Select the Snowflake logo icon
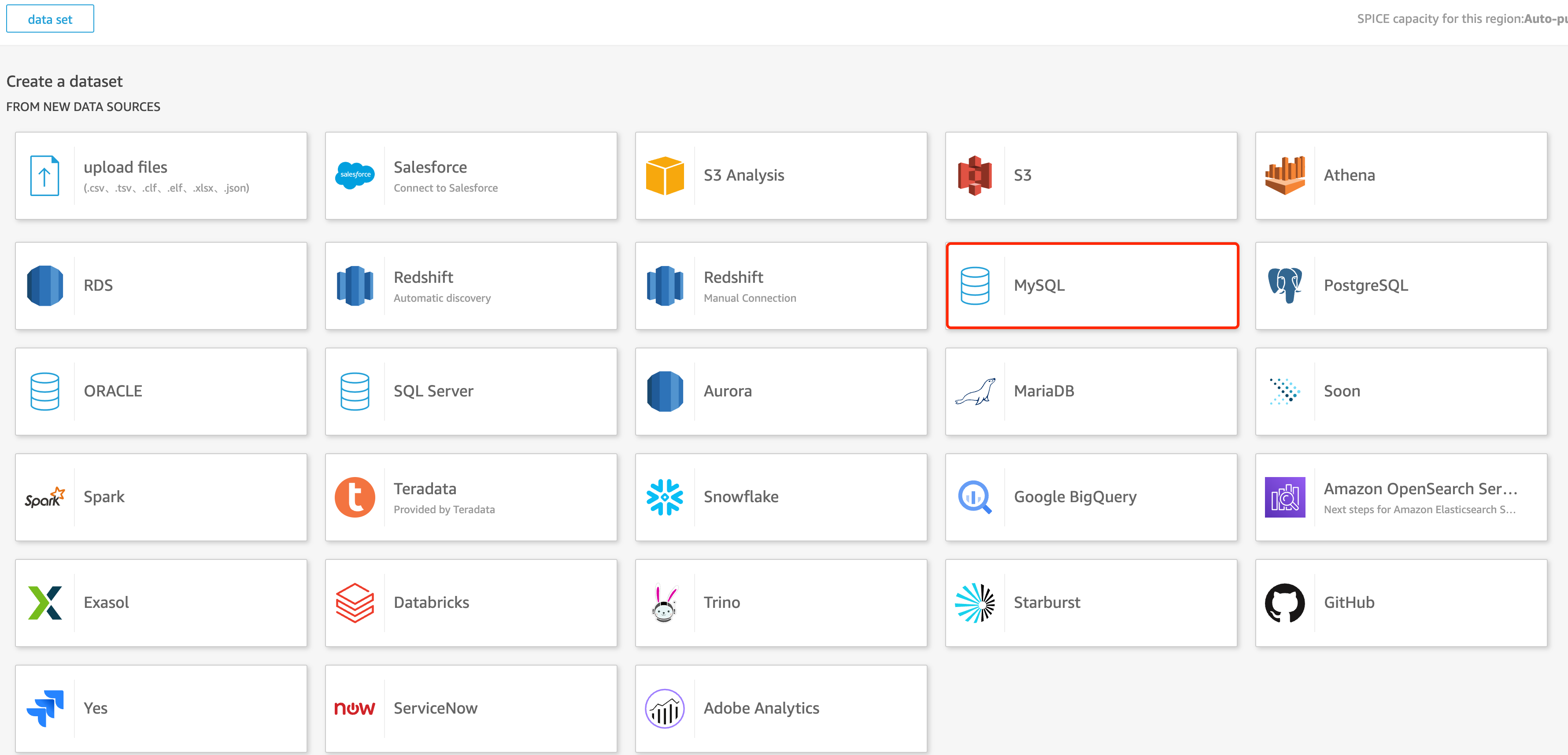The width and height of the screenshot is (1568, 755). pyautogui.click(x=665, y=497)
